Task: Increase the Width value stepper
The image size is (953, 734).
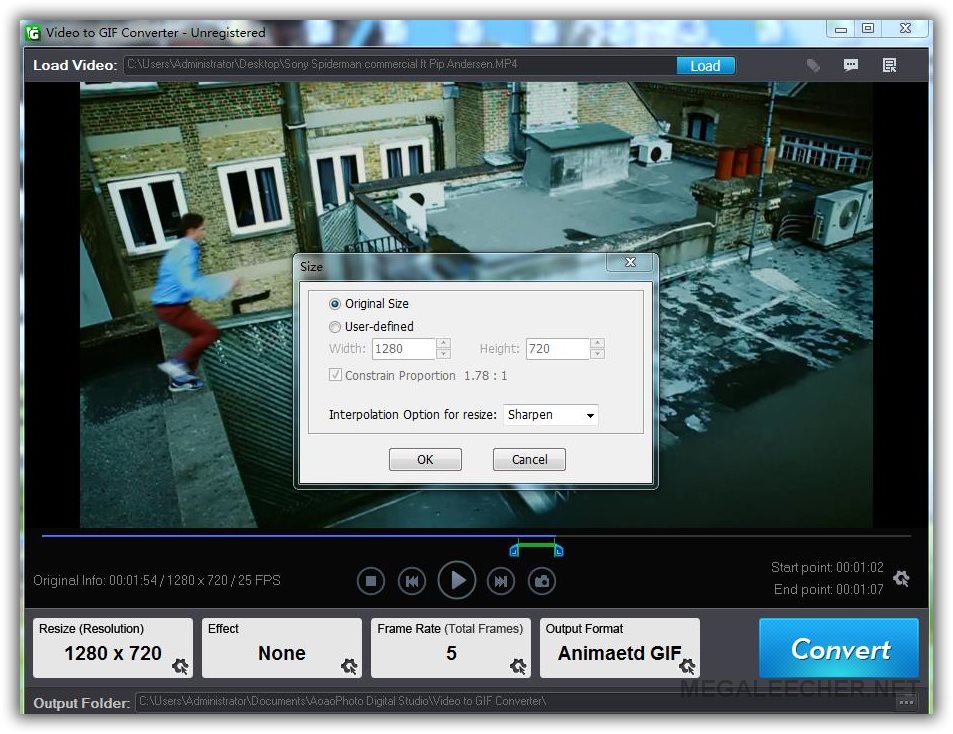Action: tap(444, 343)
